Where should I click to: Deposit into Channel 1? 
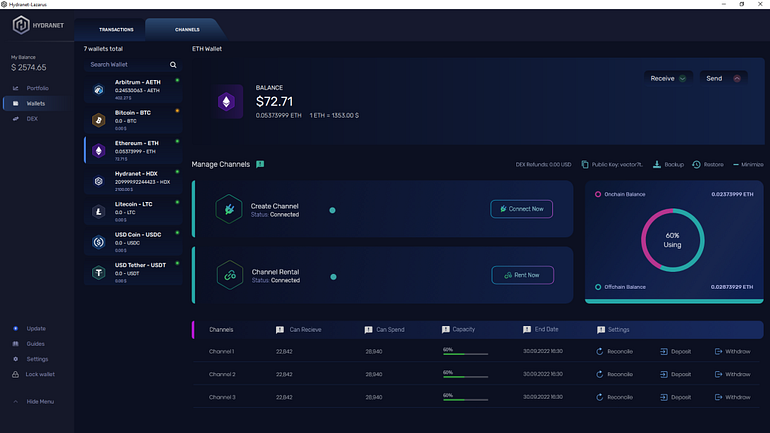(675, 352)
